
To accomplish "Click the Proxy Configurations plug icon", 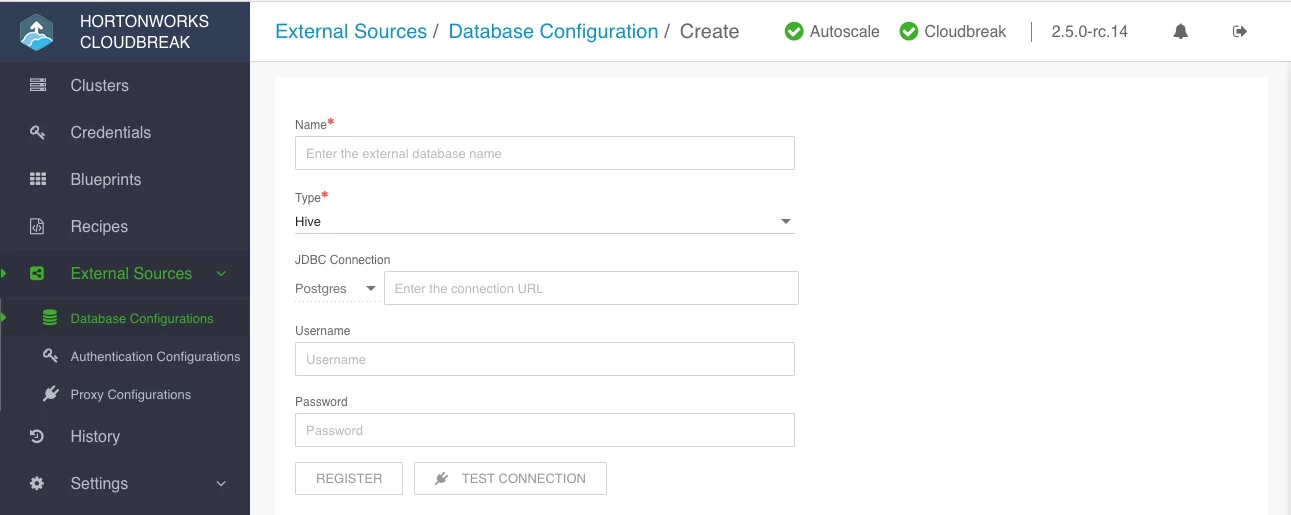I will [x=50, y=394].
